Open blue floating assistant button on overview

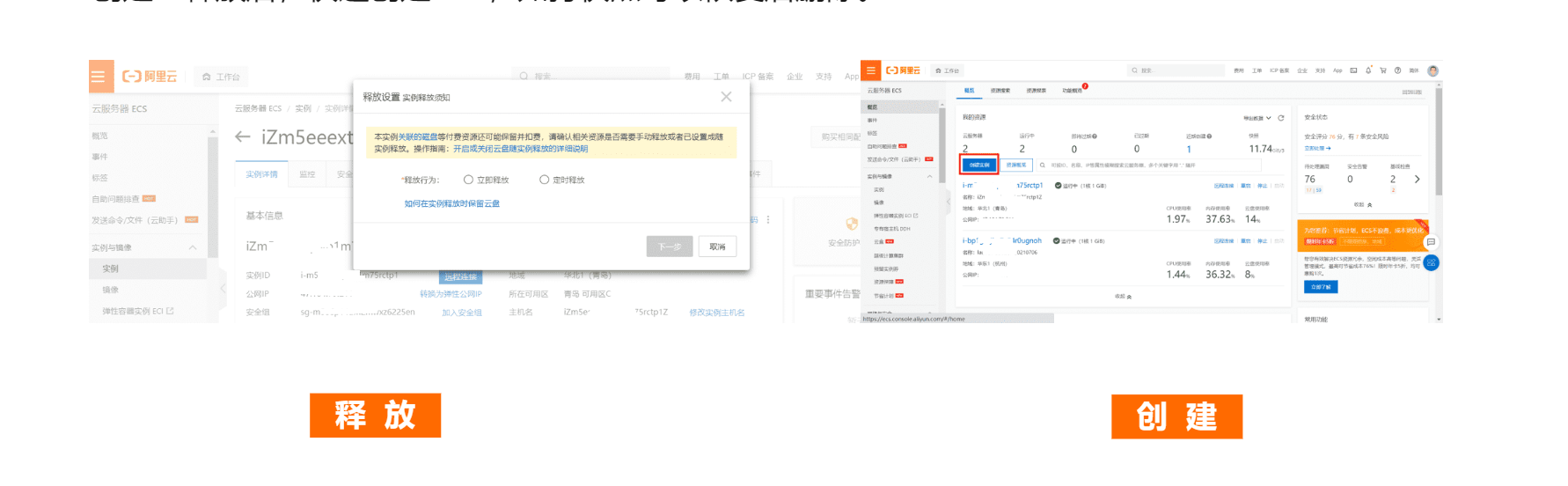(x=1431, y=262)
